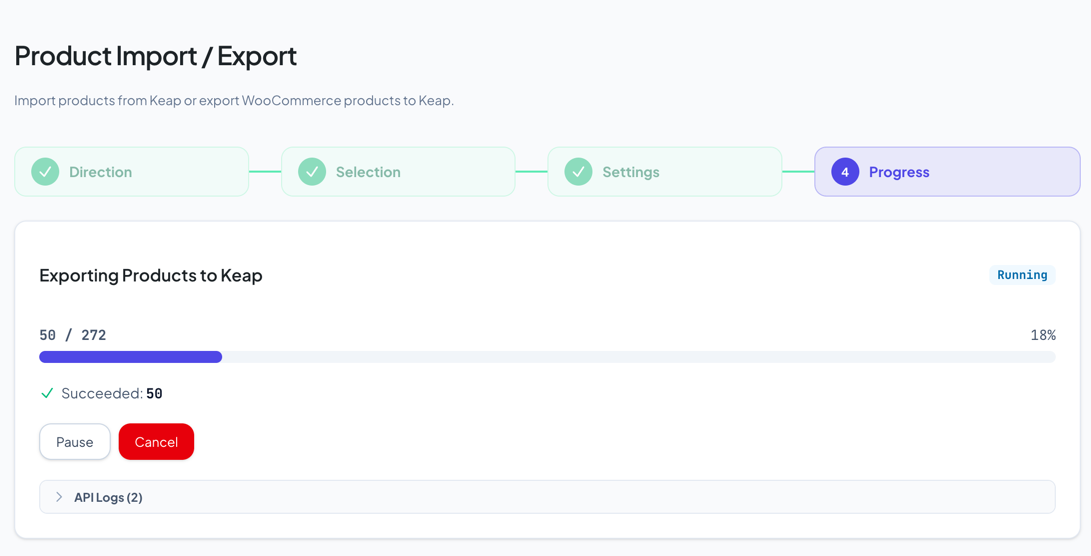
Task: Click the number 4 step circle
Action: point(845,172)
